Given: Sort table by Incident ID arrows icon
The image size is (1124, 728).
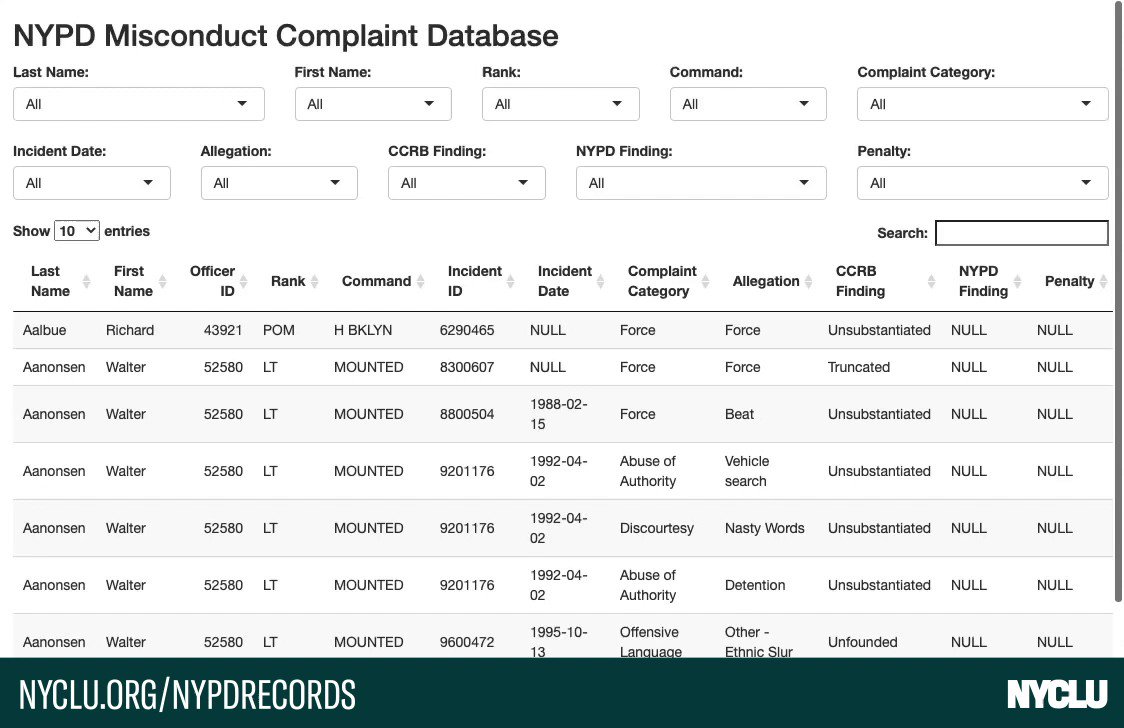Looking at the screenshot, I should [x=510, y=282].
